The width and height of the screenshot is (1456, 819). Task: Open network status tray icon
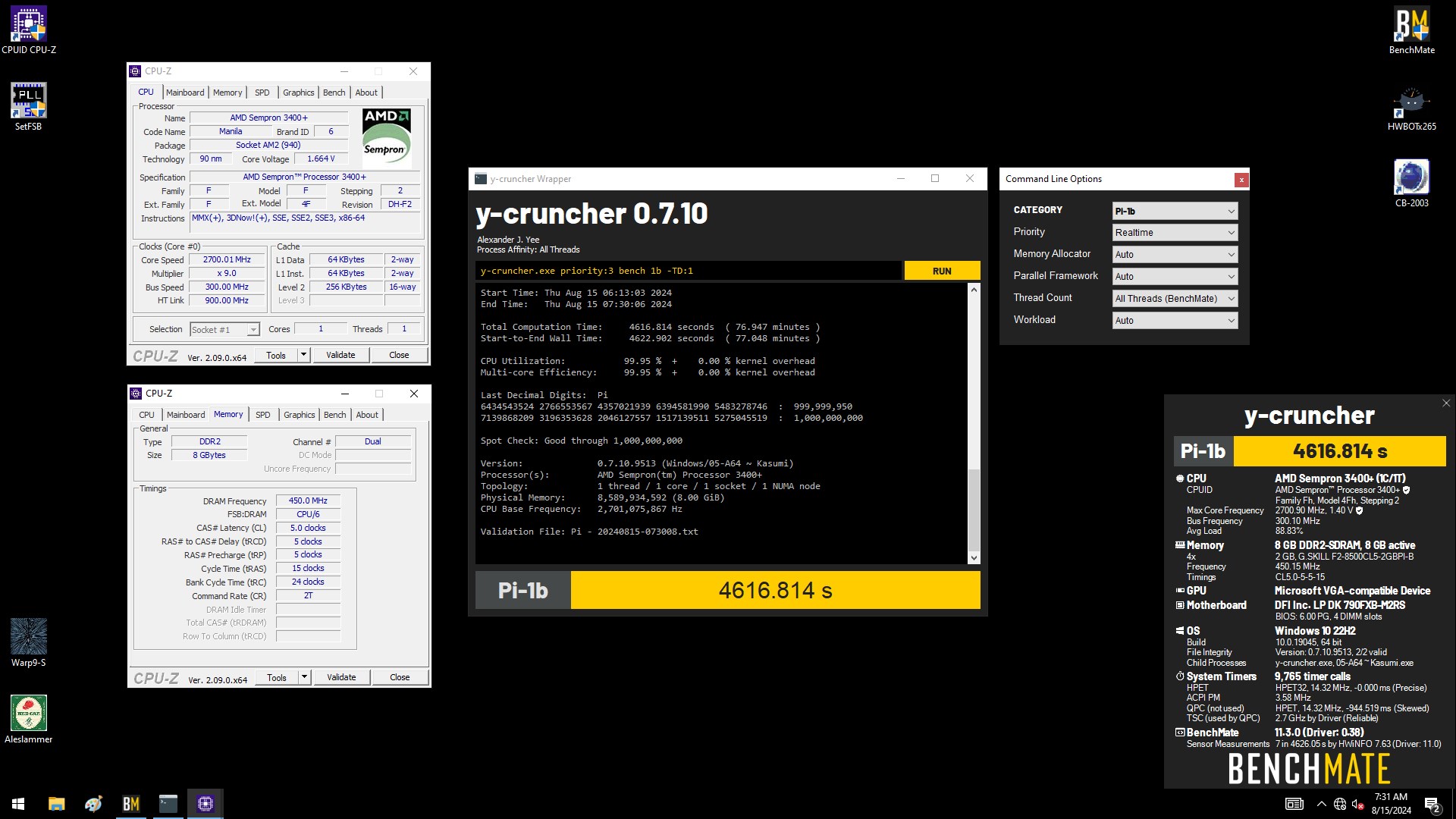1340,804
